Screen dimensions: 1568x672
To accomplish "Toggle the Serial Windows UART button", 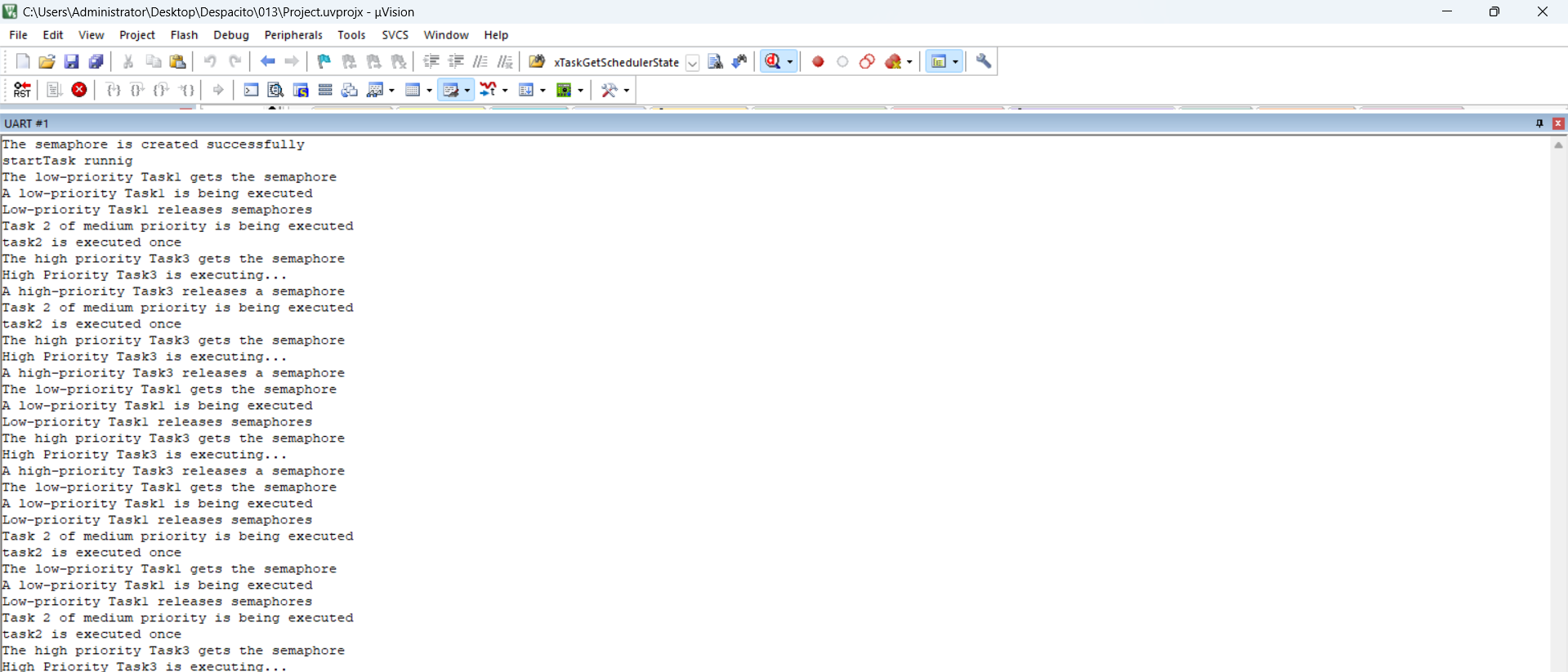I will (451, 90).
